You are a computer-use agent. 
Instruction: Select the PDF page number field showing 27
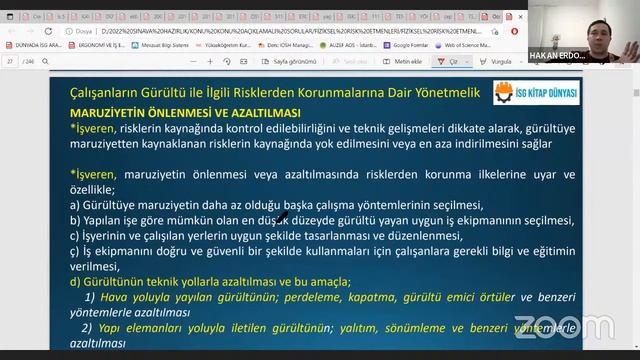(x=10, y=61)
